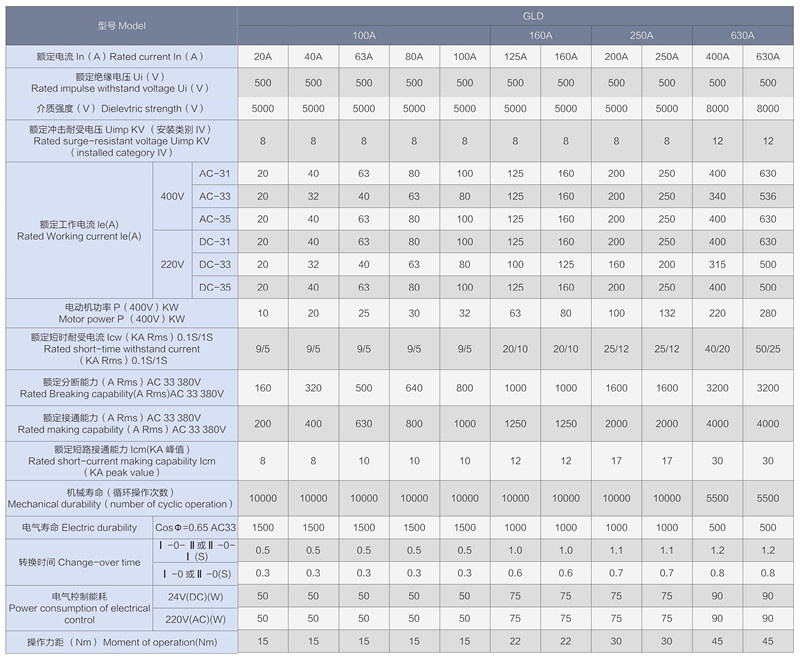The height and width of the screenshot is (658, 800).
Task: Click the GLD header cell
Action: pos(515,16)
